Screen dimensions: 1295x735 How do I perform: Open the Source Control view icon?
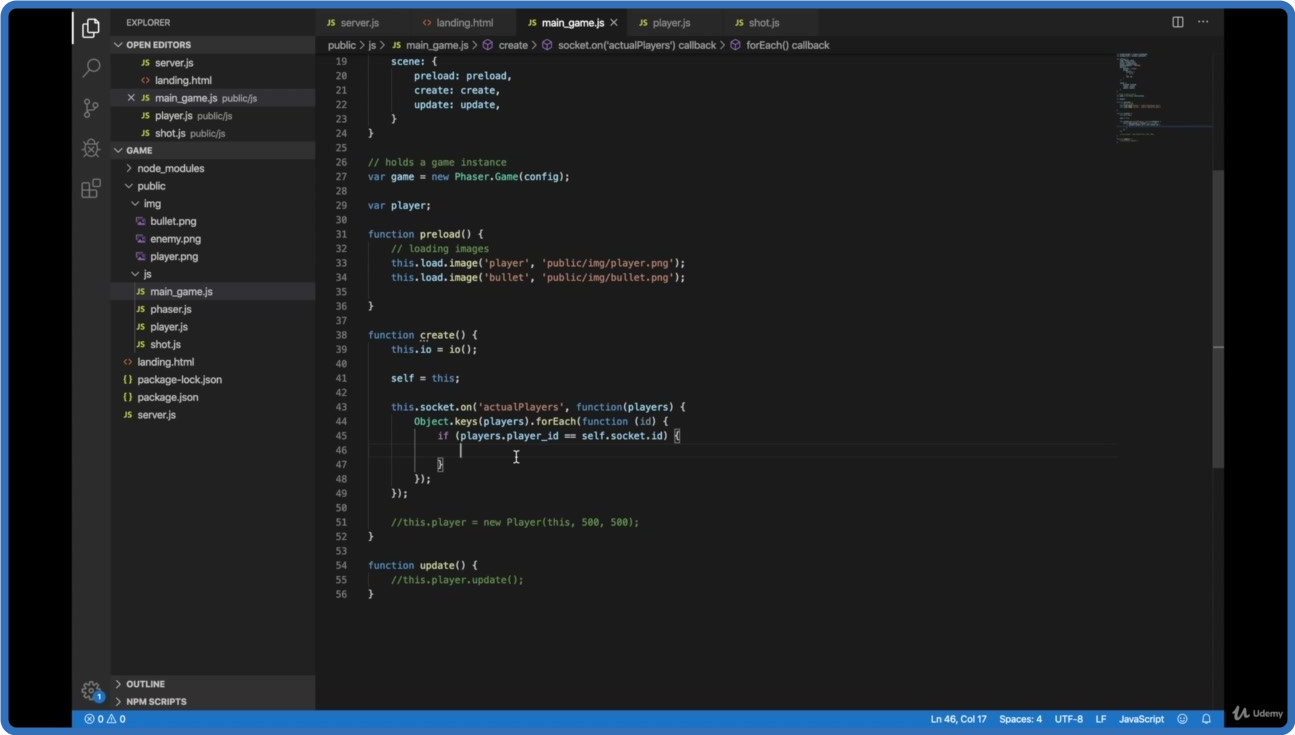click(91, 108)
